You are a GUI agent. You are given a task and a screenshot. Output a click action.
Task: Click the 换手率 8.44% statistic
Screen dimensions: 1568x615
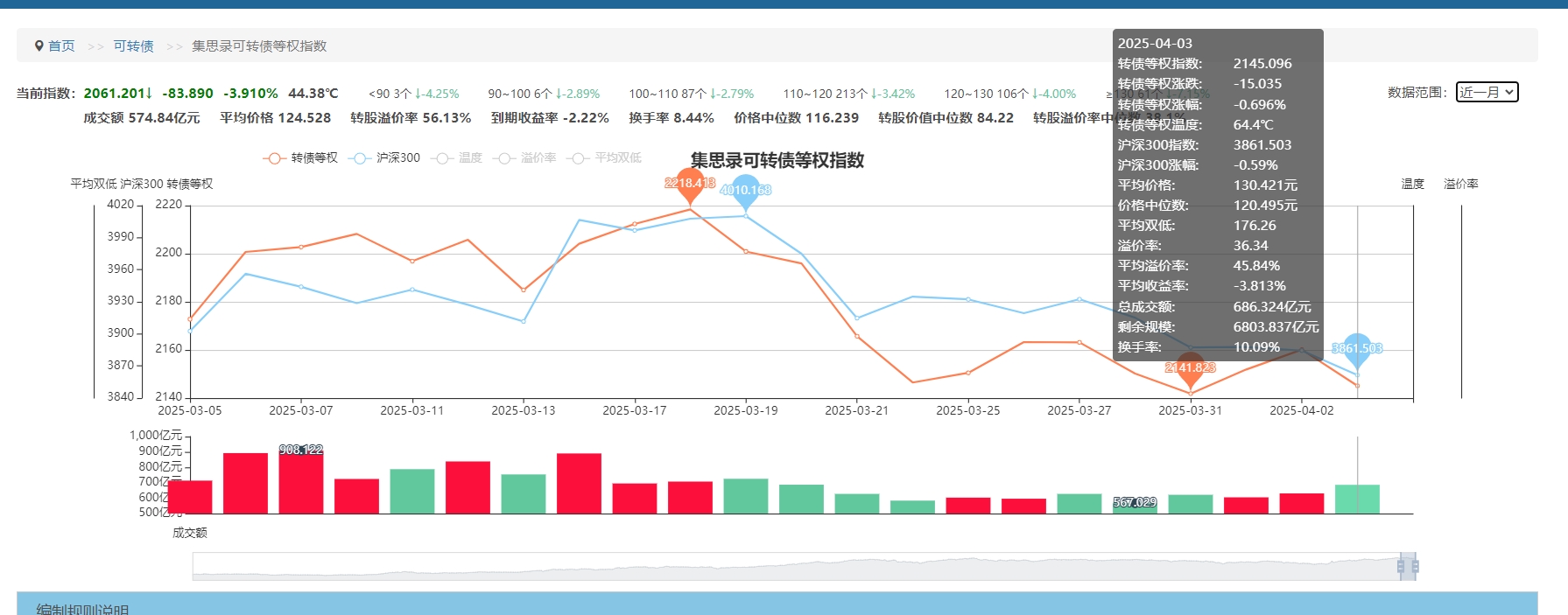[x=671, y=117]
